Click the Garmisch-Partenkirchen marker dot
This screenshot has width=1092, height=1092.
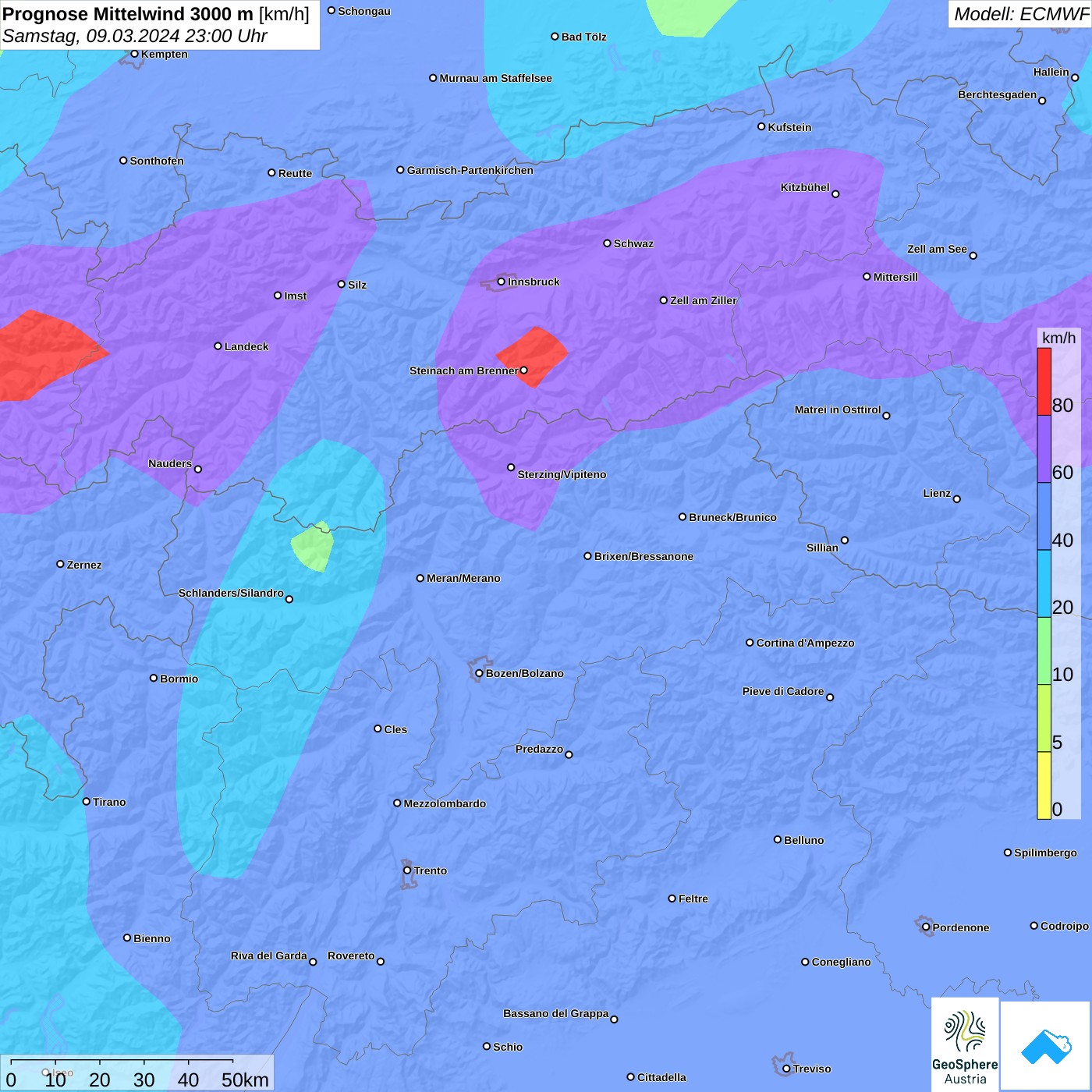click(400, 170)
